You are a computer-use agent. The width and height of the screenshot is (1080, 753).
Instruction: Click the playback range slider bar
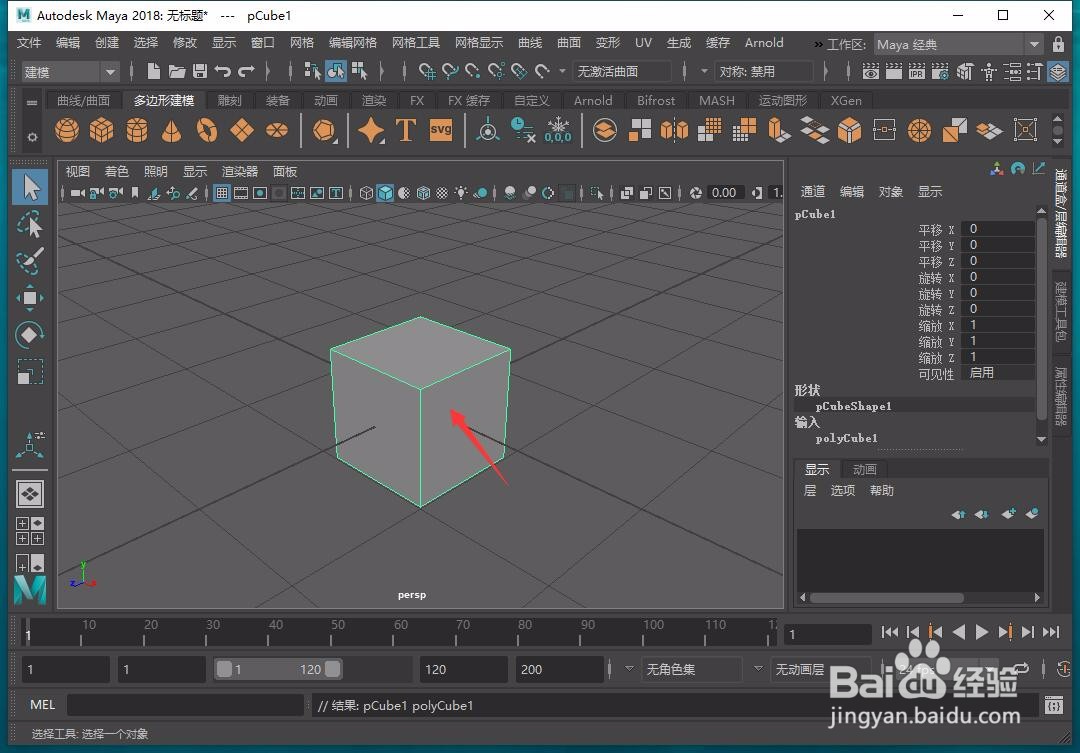point(278,669)
